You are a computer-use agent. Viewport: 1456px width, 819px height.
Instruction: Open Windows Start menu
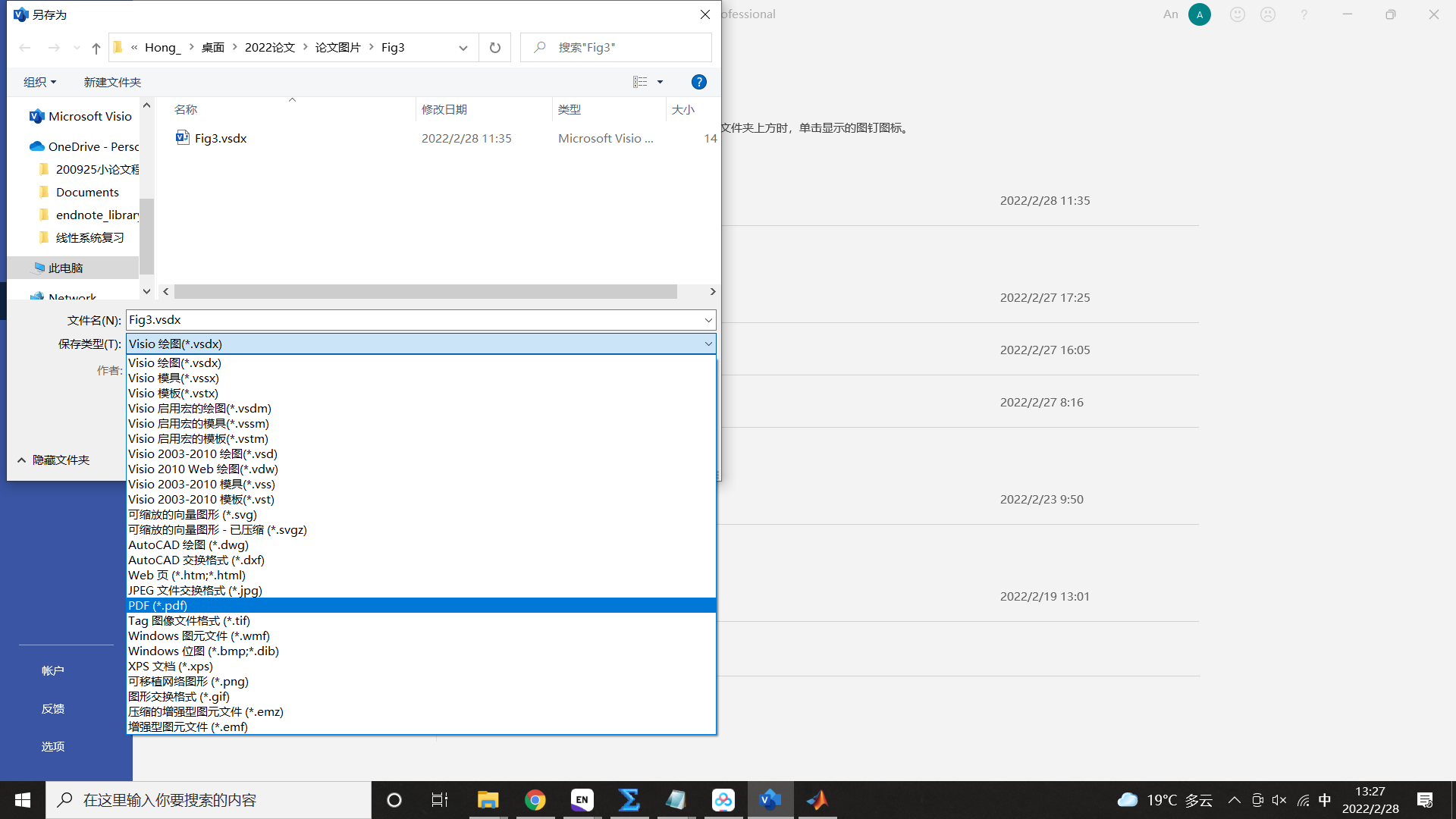23,800
